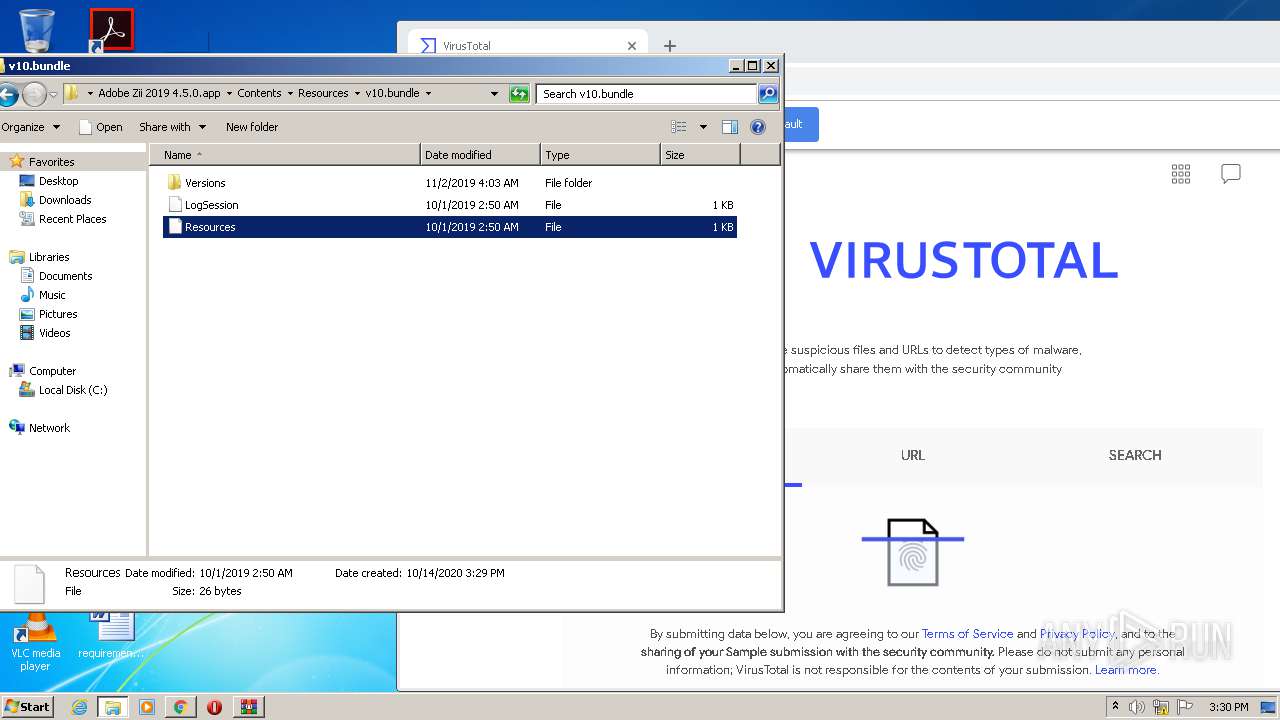Open Desktop in Favorites

58,181
